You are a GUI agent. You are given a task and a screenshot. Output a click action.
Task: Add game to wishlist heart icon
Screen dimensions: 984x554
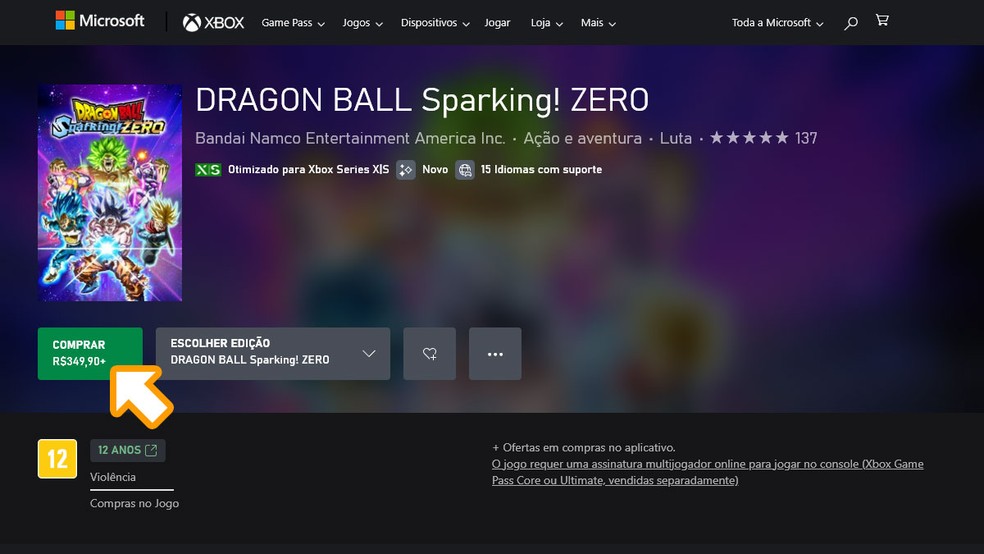click(430, 354)
